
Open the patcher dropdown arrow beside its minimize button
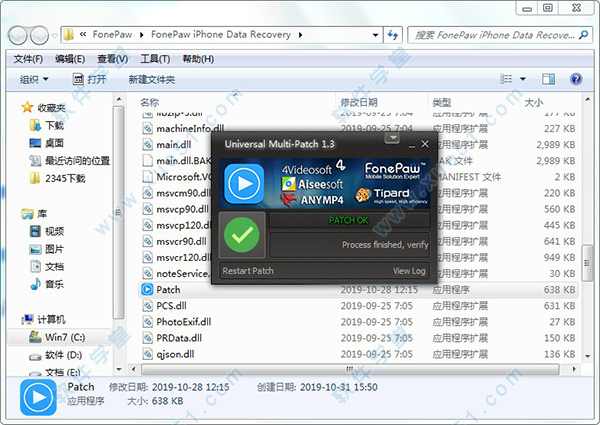(392, 138)
